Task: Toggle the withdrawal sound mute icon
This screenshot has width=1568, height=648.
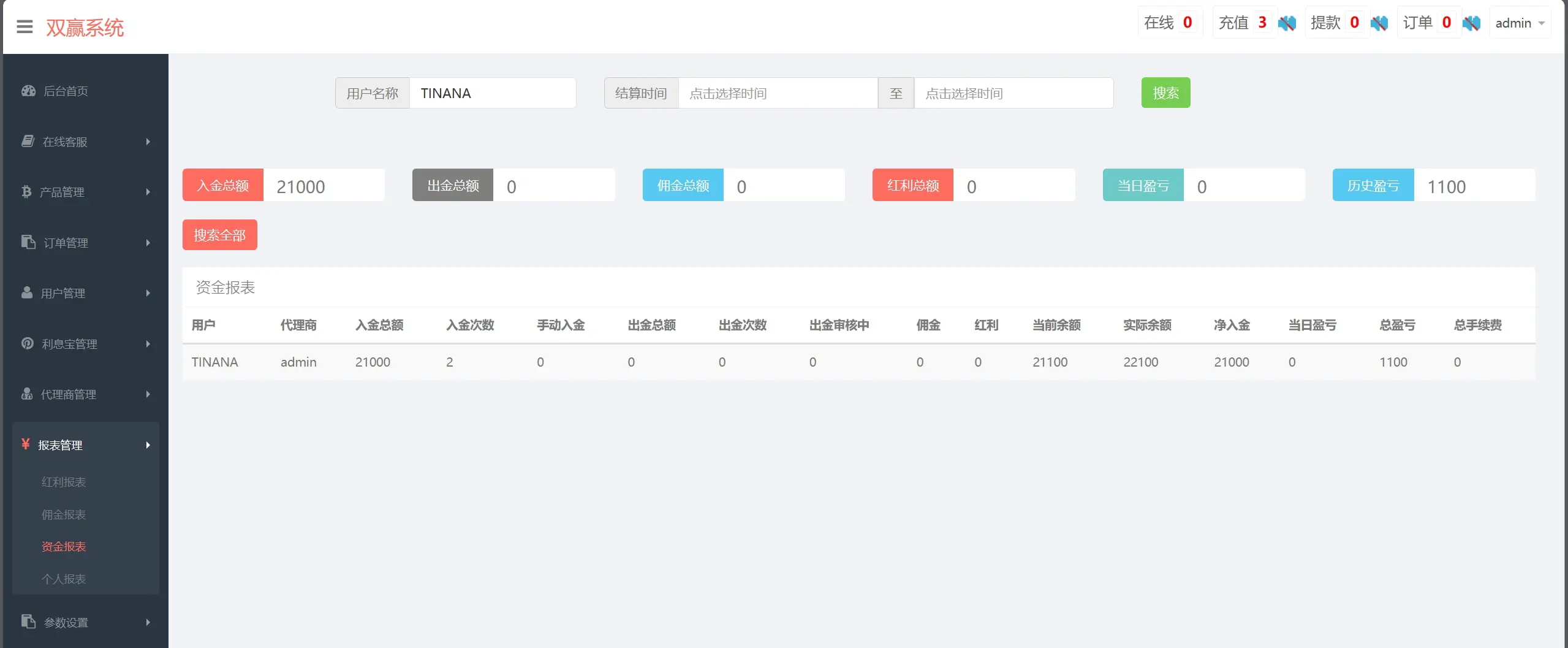Action: pyautogui.click(x=1379, y=23)
